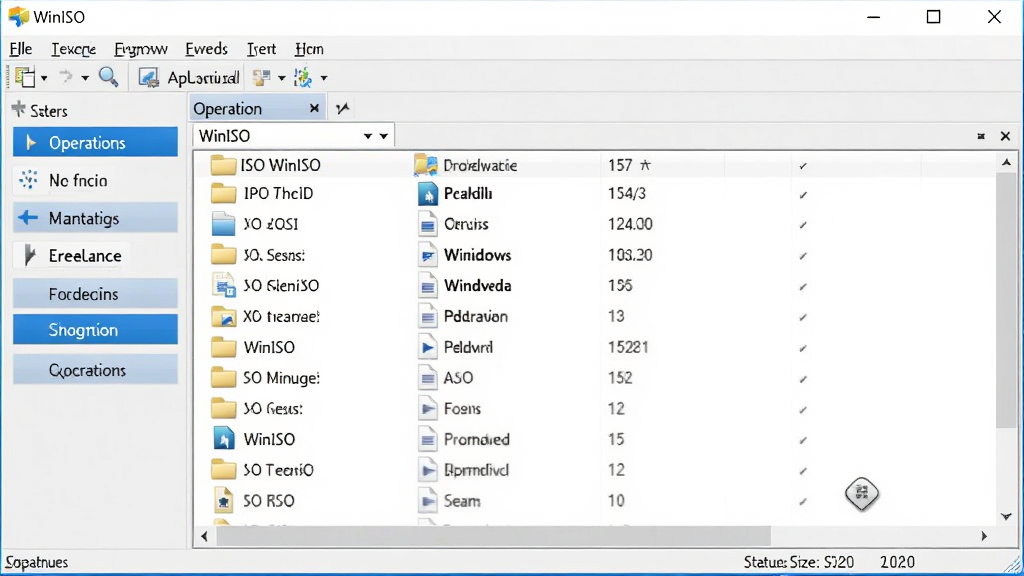The height and width of the screenshot is (576, 1024).
Task: Close the Operation tab
Action: tap(314, 108)
